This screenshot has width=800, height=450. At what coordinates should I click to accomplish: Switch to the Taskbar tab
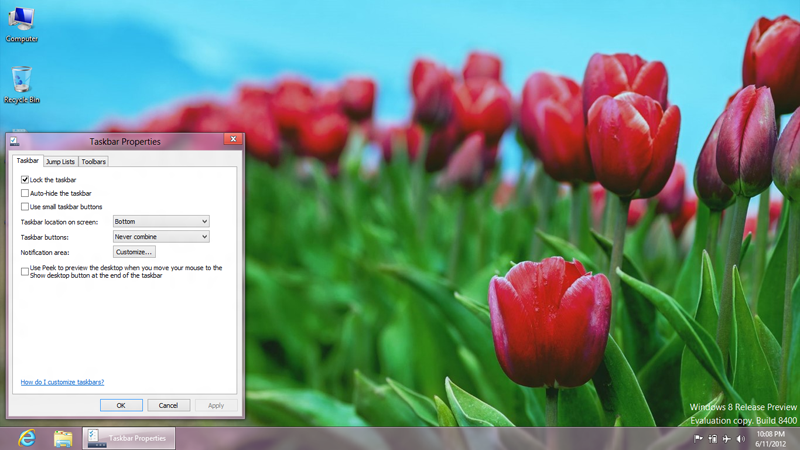coord(28,161)
